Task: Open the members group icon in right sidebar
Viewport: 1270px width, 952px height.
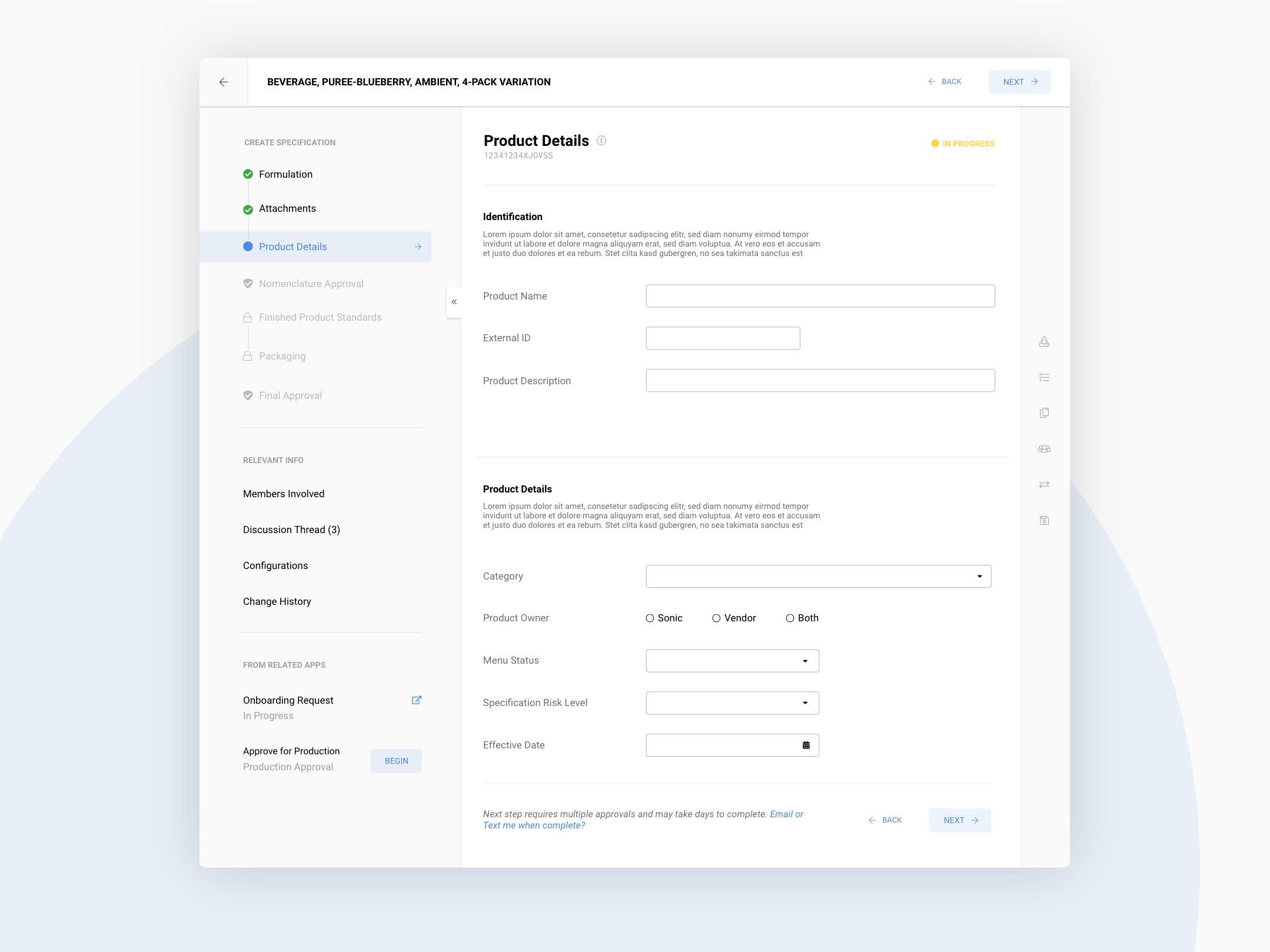Action: [1044, 449]
